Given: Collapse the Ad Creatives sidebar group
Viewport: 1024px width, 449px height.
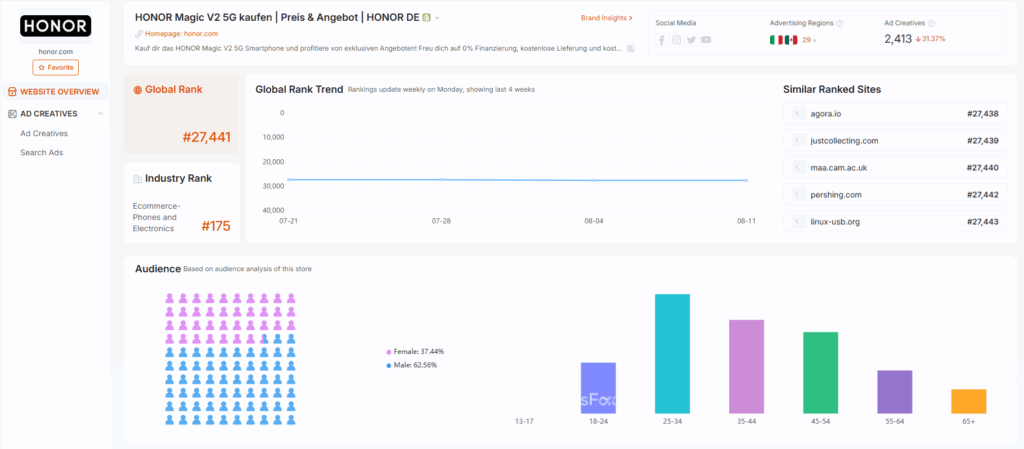Looking at the screenshot, I should coord(101,114).
